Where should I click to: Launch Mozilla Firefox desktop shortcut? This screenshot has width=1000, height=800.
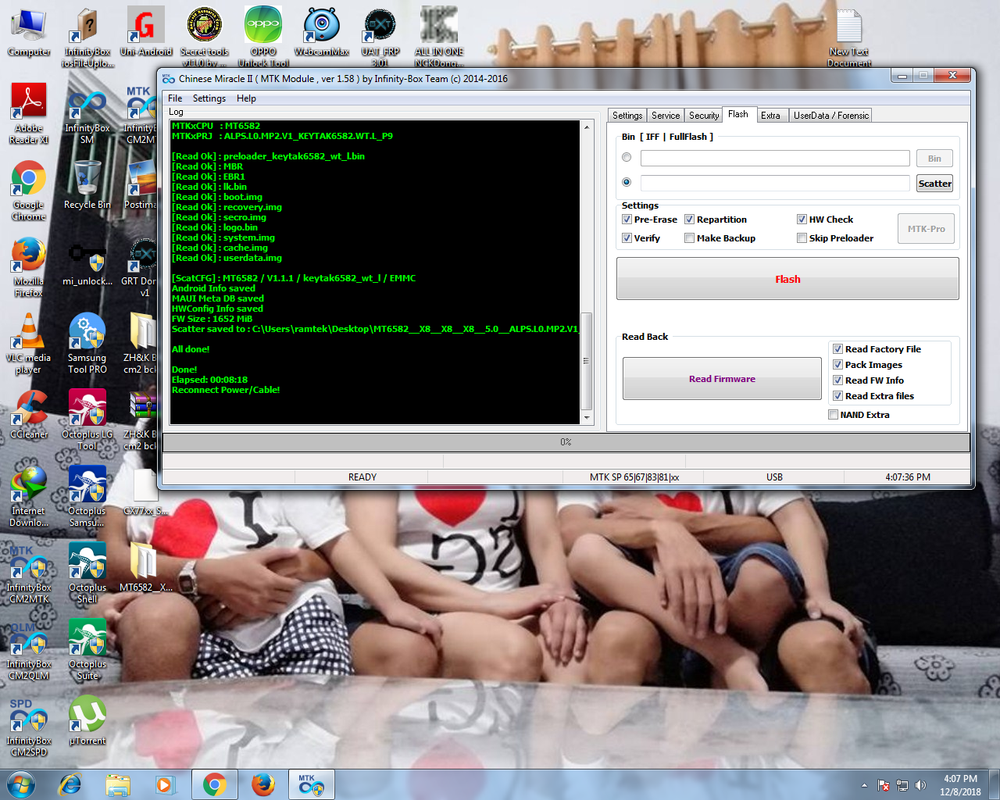tap(29, 267)
